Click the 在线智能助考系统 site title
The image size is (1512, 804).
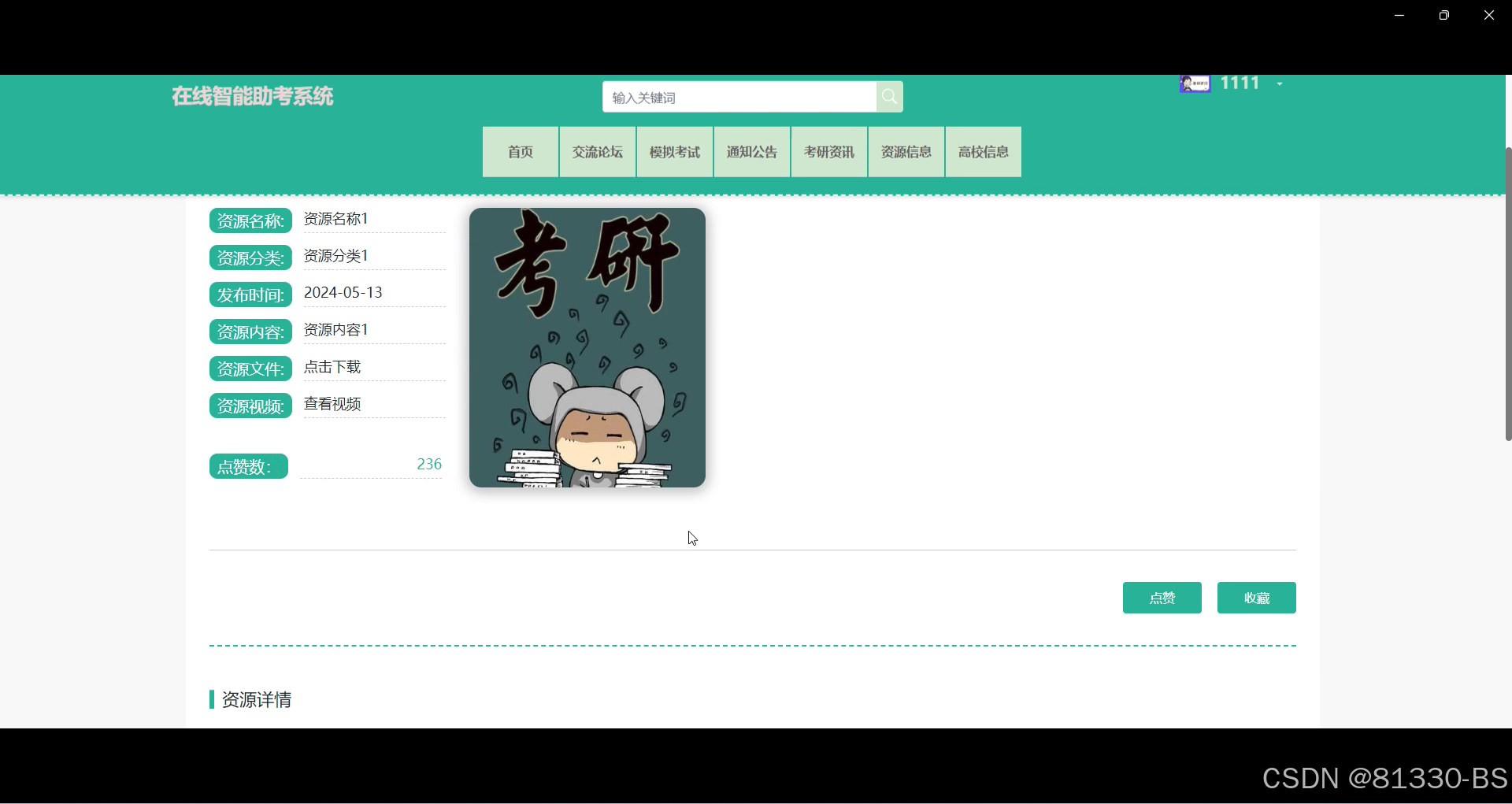(253, 96)
